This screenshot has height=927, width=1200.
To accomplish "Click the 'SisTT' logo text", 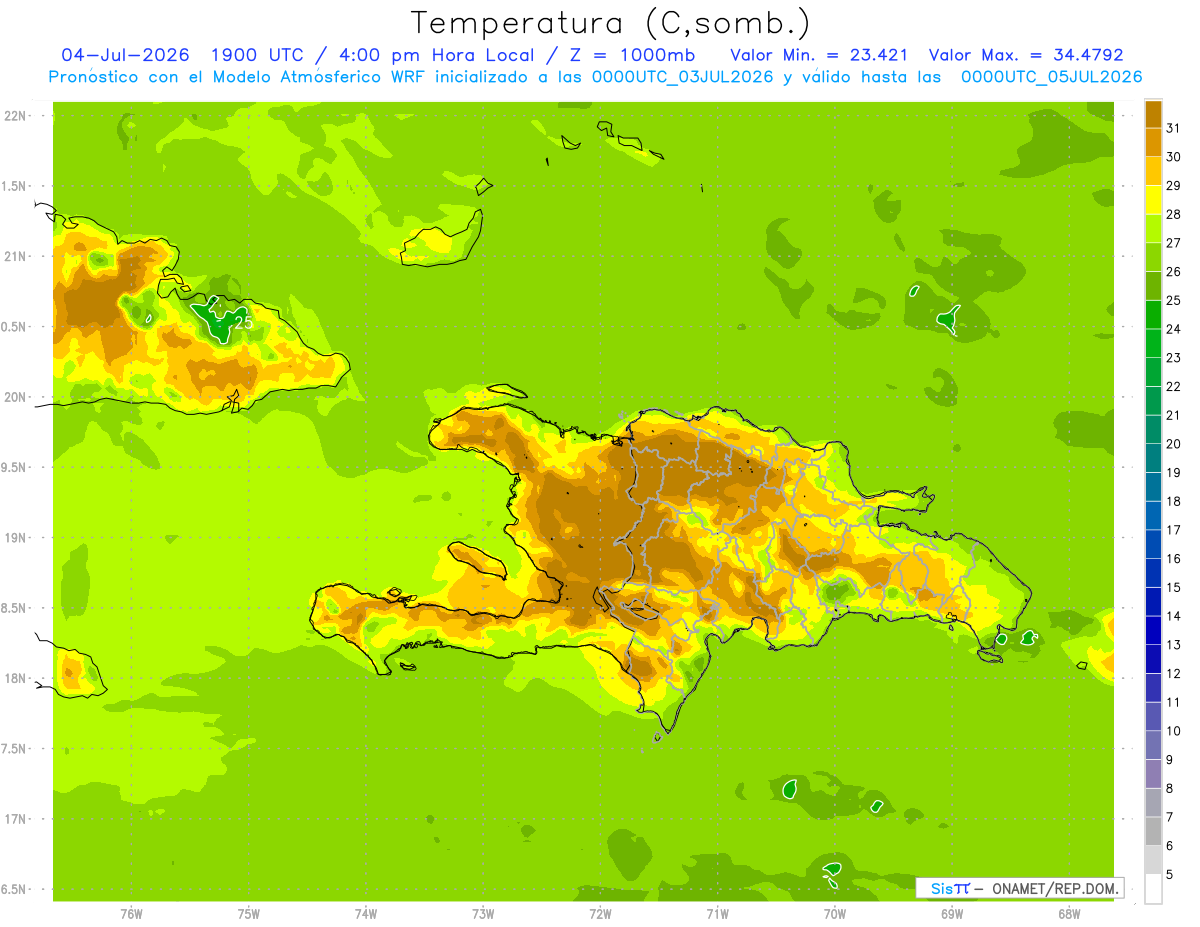I will tap(950, 888).
